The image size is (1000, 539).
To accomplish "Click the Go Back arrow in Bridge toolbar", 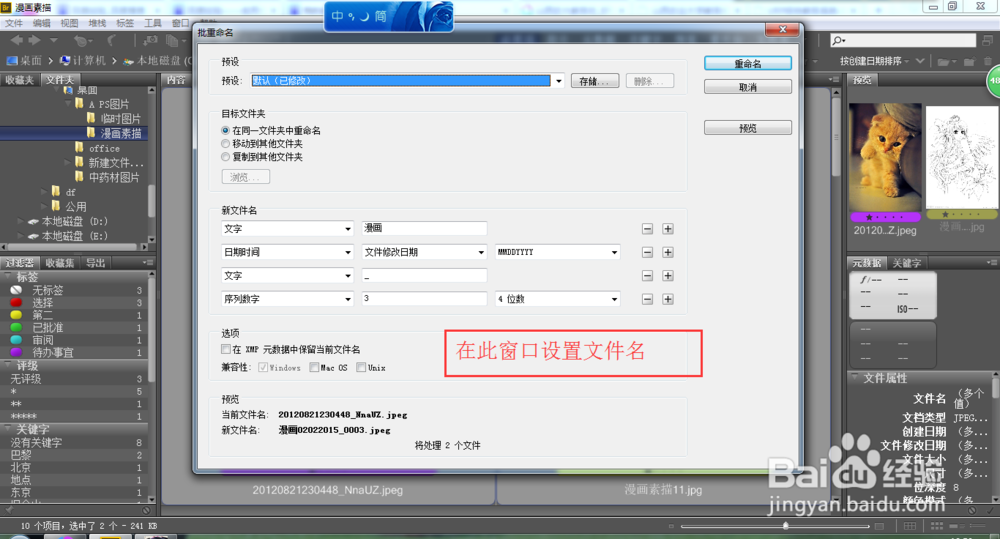I will tap(17, 40).
